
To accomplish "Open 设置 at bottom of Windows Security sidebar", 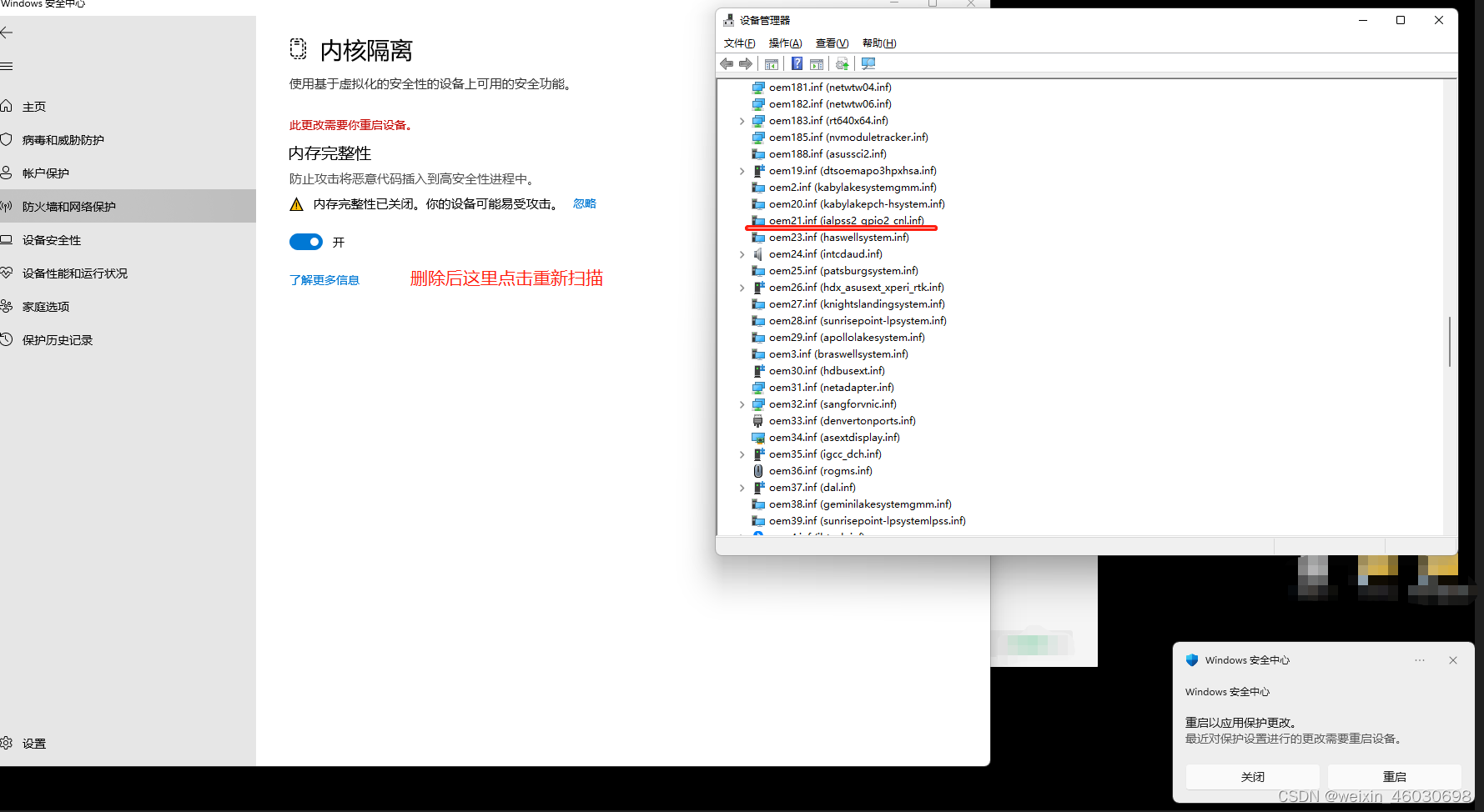I will click(x=33, y=744).
